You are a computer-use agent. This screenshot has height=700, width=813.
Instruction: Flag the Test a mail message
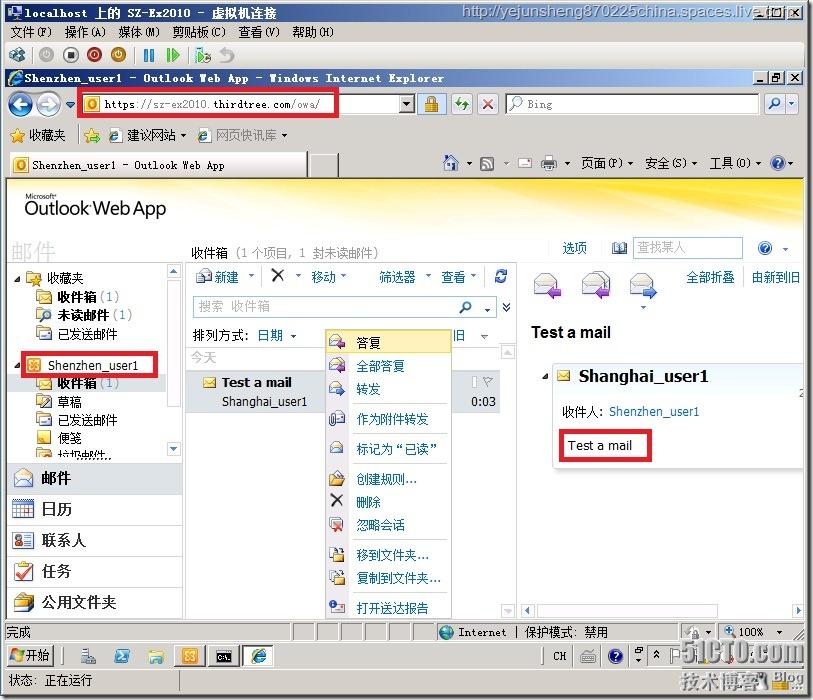(487, 382)
